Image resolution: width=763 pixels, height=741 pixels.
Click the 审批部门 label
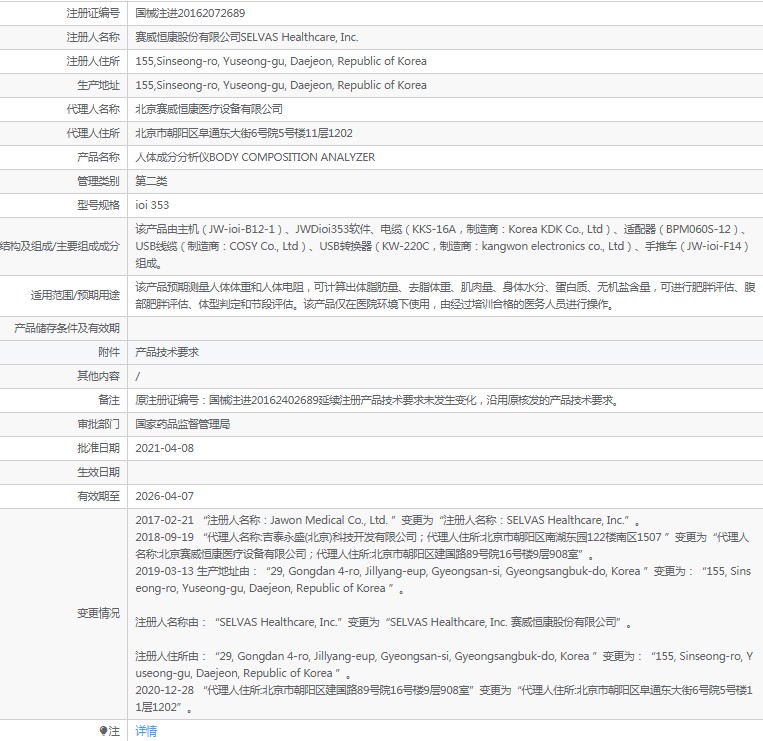(98, 424)
